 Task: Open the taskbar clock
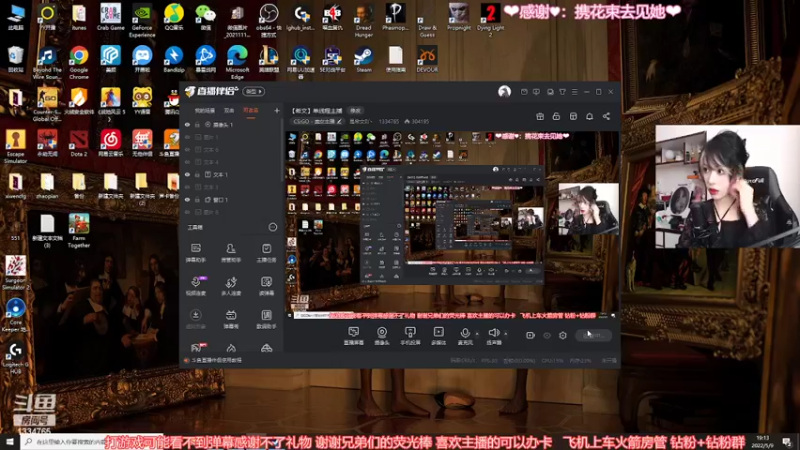pyautogui.click(x=762, y=441)
